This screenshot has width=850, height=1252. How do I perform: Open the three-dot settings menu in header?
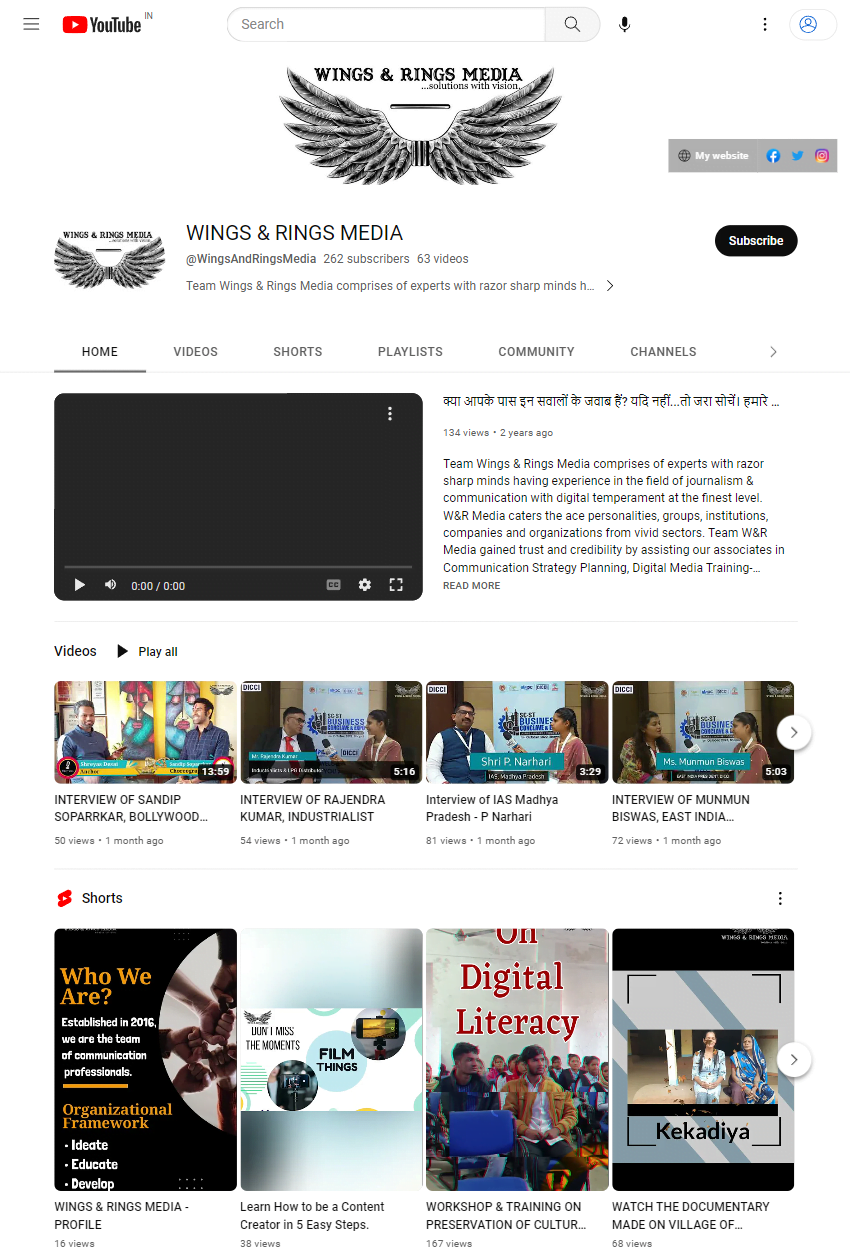(x=765, y=24)
